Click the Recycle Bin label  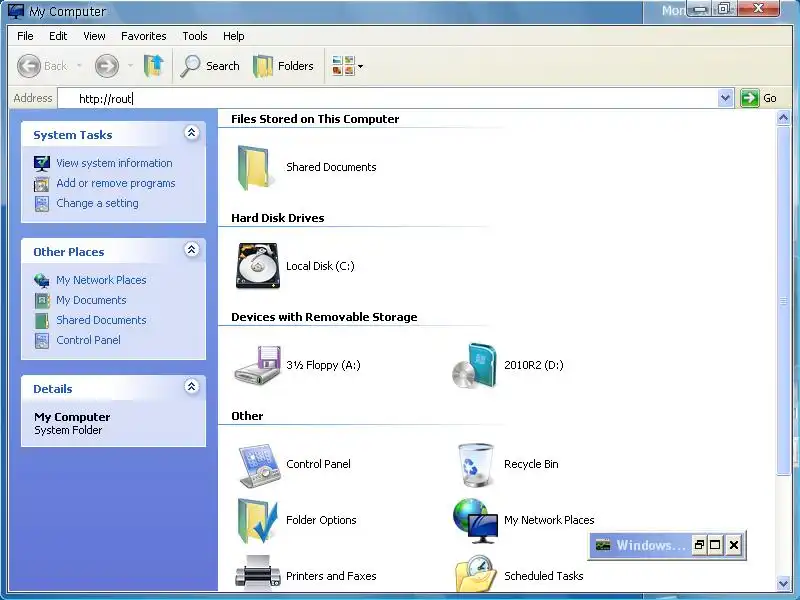pyautogui.click(x=531, y=464)
